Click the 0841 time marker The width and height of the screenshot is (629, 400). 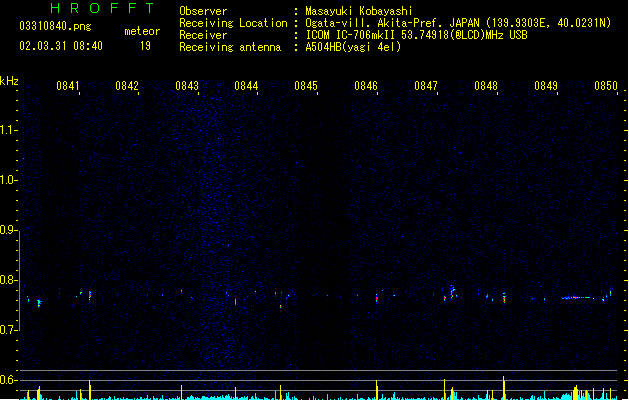[67, 86]
